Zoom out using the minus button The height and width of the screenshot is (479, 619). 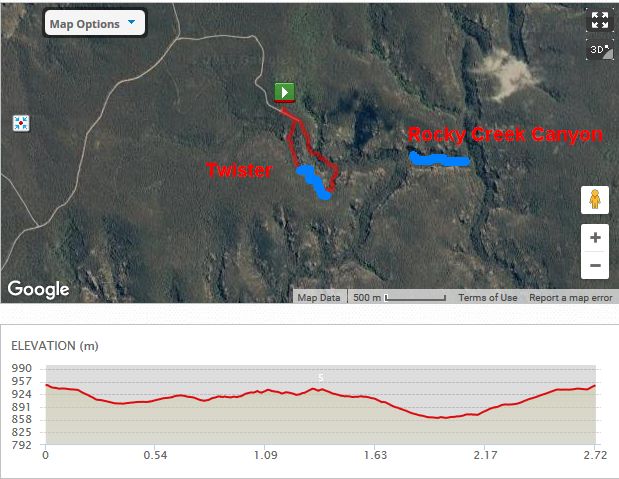click(595, 265)
